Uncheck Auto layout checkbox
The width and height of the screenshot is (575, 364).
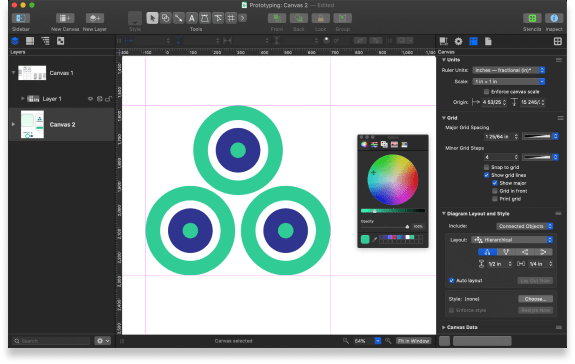451,280
